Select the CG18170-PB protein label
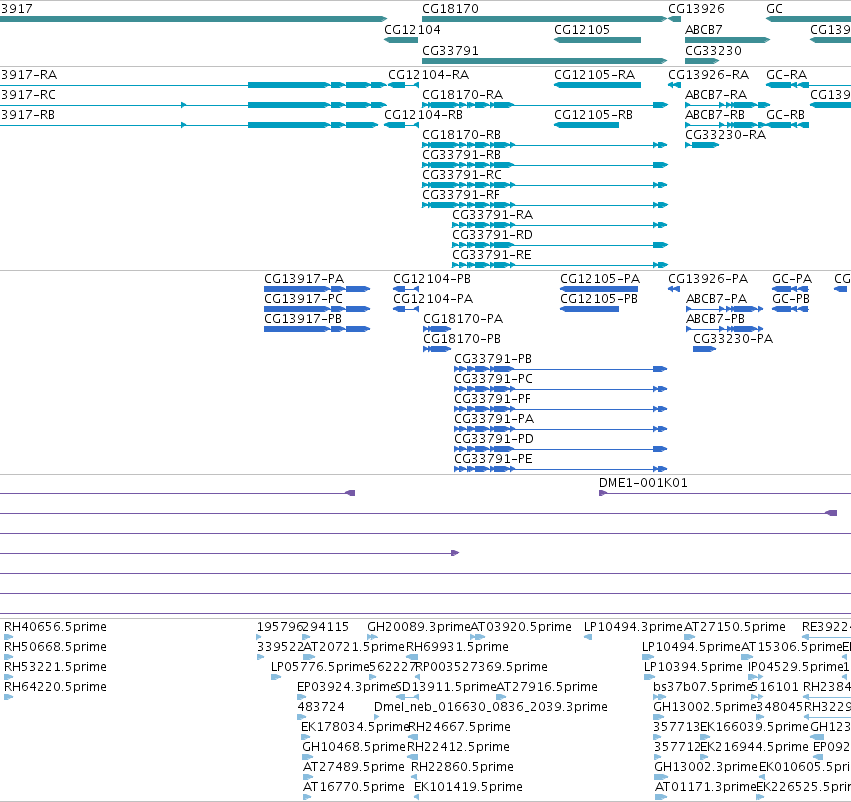This screenshot has height=802, width=851. (x=462, y=339)
